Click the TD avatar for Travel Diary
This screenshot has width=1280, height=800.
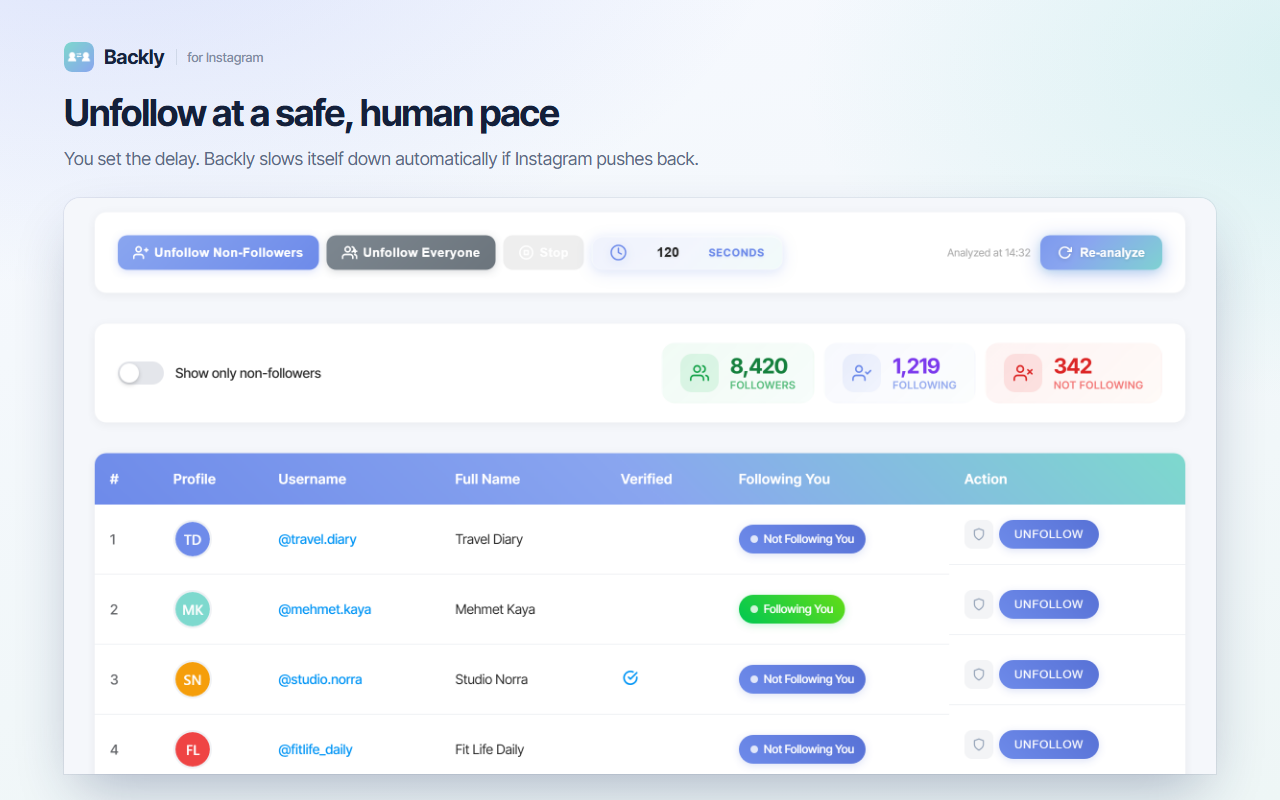point(192,539)
